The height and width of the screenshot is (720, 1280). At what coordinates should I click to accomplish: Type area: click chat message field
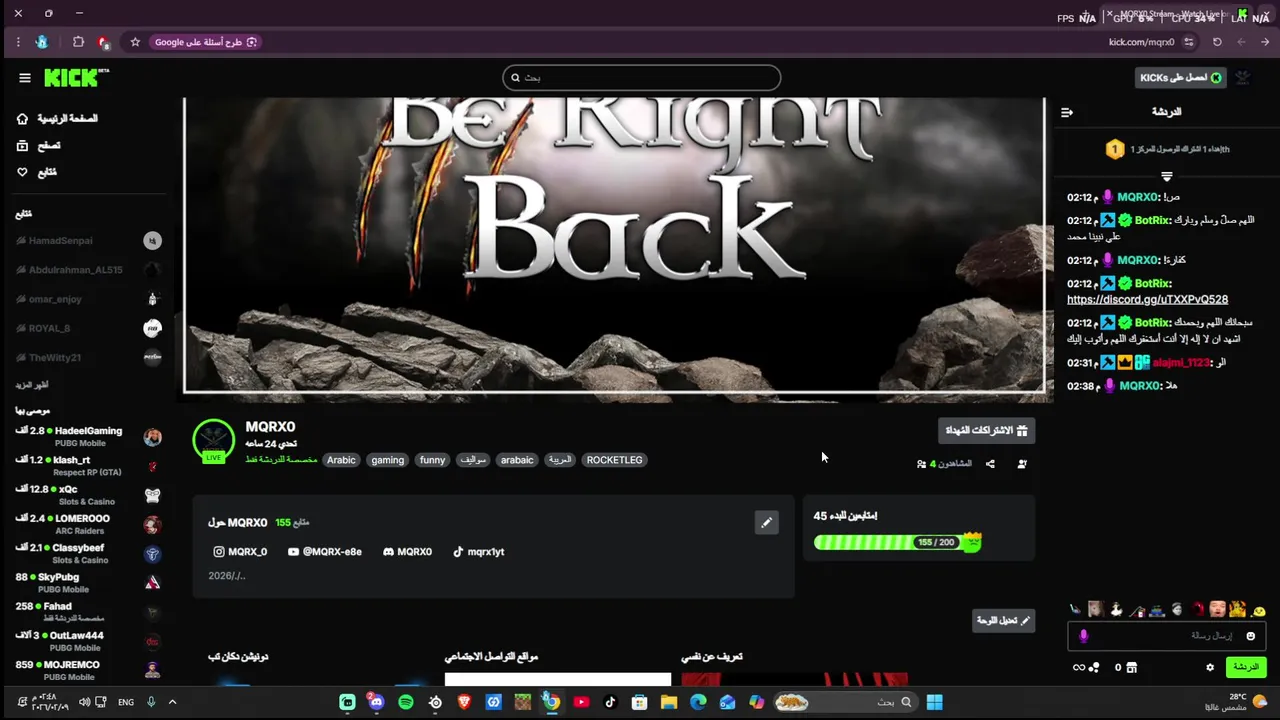(x=1166, y=636)
